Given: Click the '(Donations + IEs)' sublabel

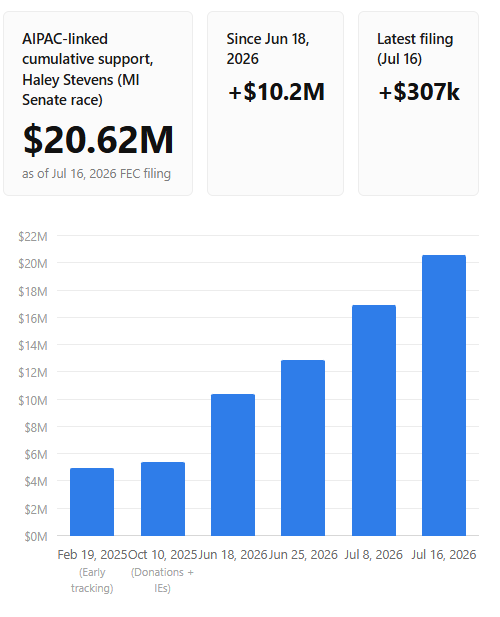Looking at the screenshot, I should pyautogui.click(x=162, y=580).
